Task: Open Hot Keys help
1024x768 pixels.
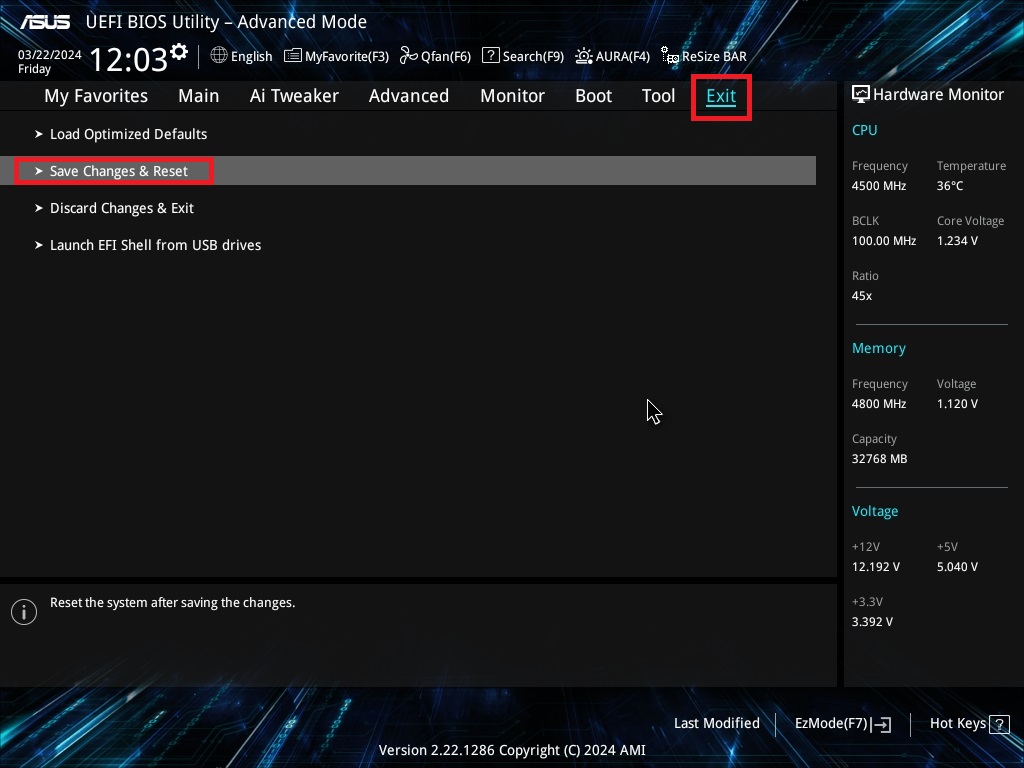Action: (967, 723)
